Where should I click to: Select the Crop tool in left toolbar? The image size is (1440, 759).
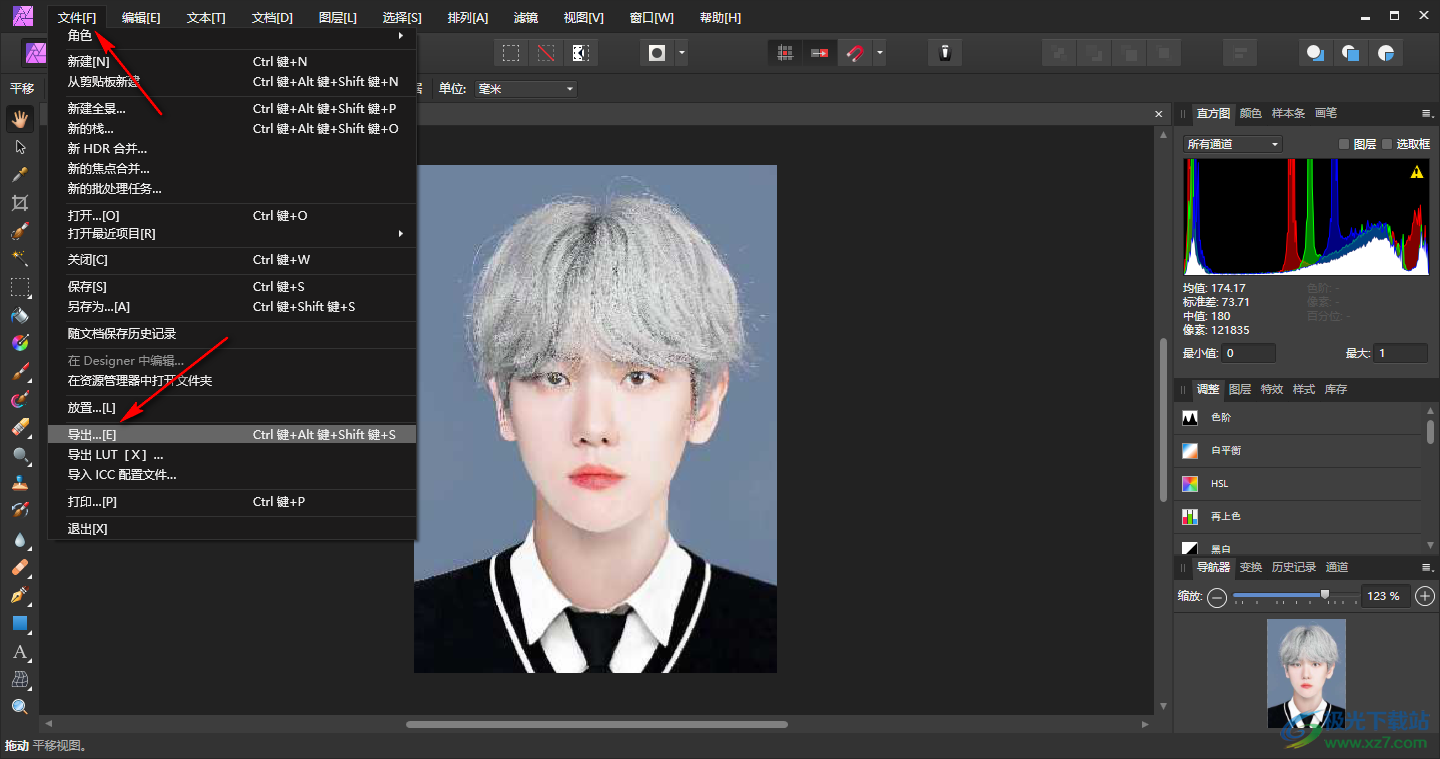pyautogui.click(x=20, y=203)
